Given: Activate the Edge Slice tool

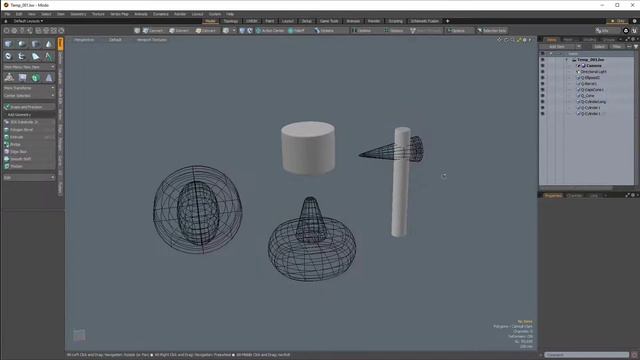Looking at the screenshot, I should point(29,151).
